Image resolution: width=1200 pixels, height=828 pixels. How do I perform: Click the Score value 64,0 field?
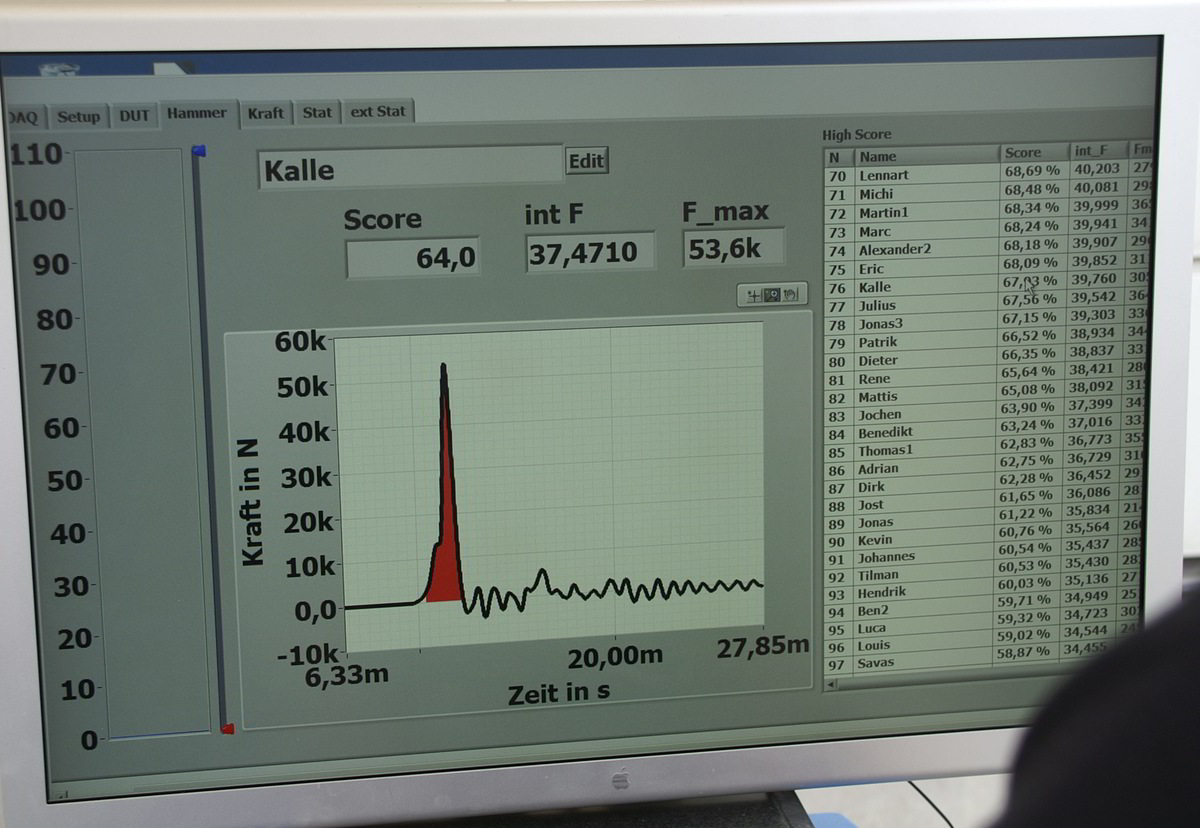click(x=413, y=258)
